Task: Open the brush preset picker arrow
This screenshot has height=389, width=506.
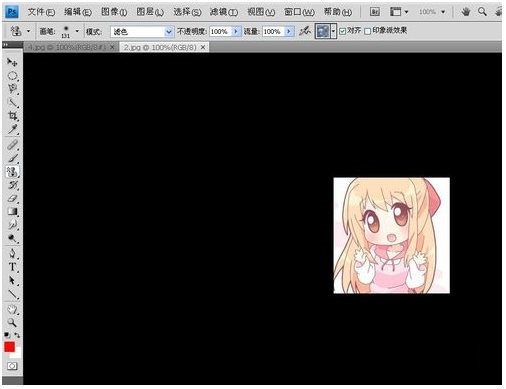Action: pyautogui.click(x=77, y=31)
